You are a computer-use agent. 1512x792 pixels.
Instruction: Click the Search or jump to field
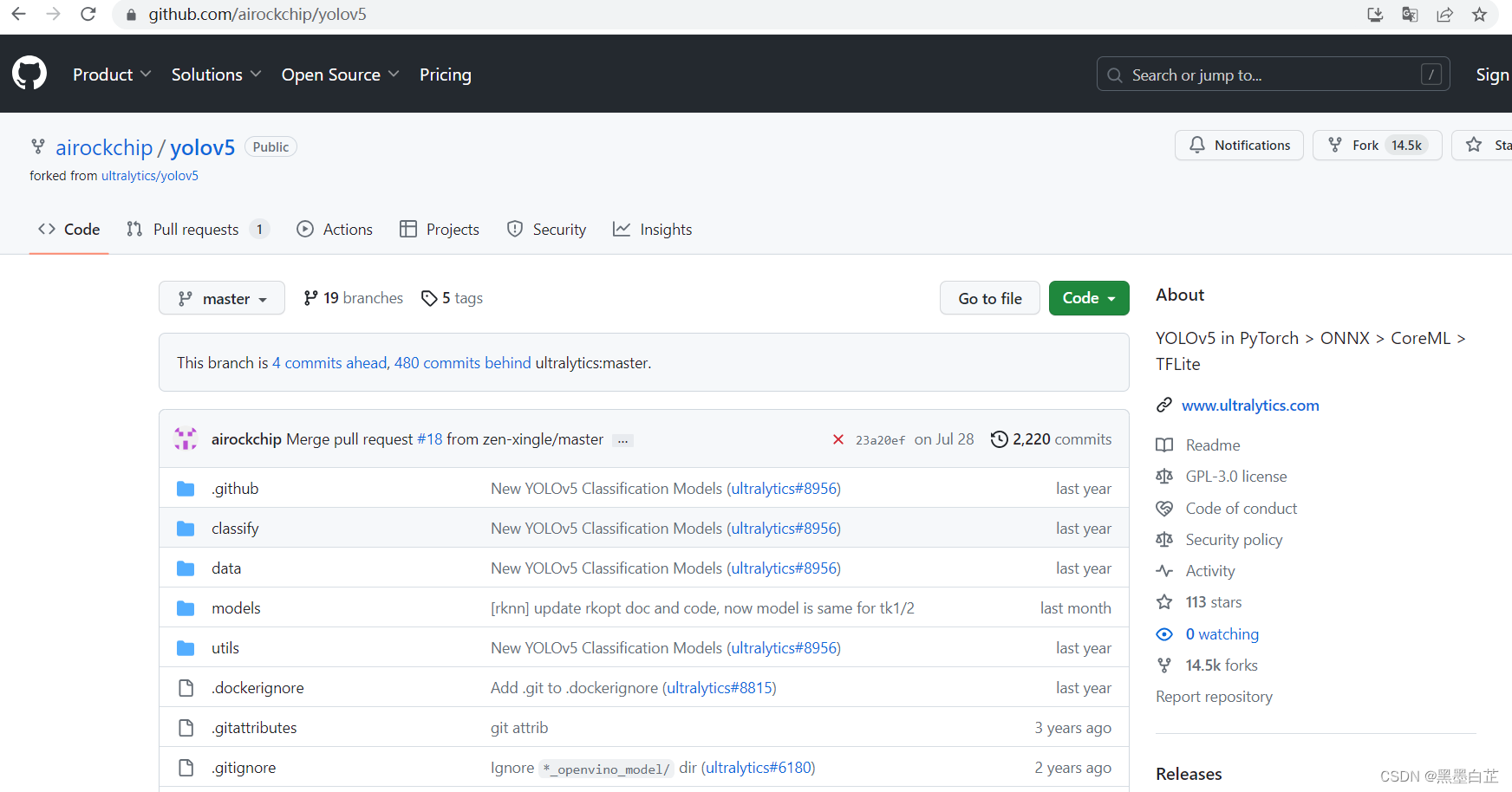tap(1273, 75)
